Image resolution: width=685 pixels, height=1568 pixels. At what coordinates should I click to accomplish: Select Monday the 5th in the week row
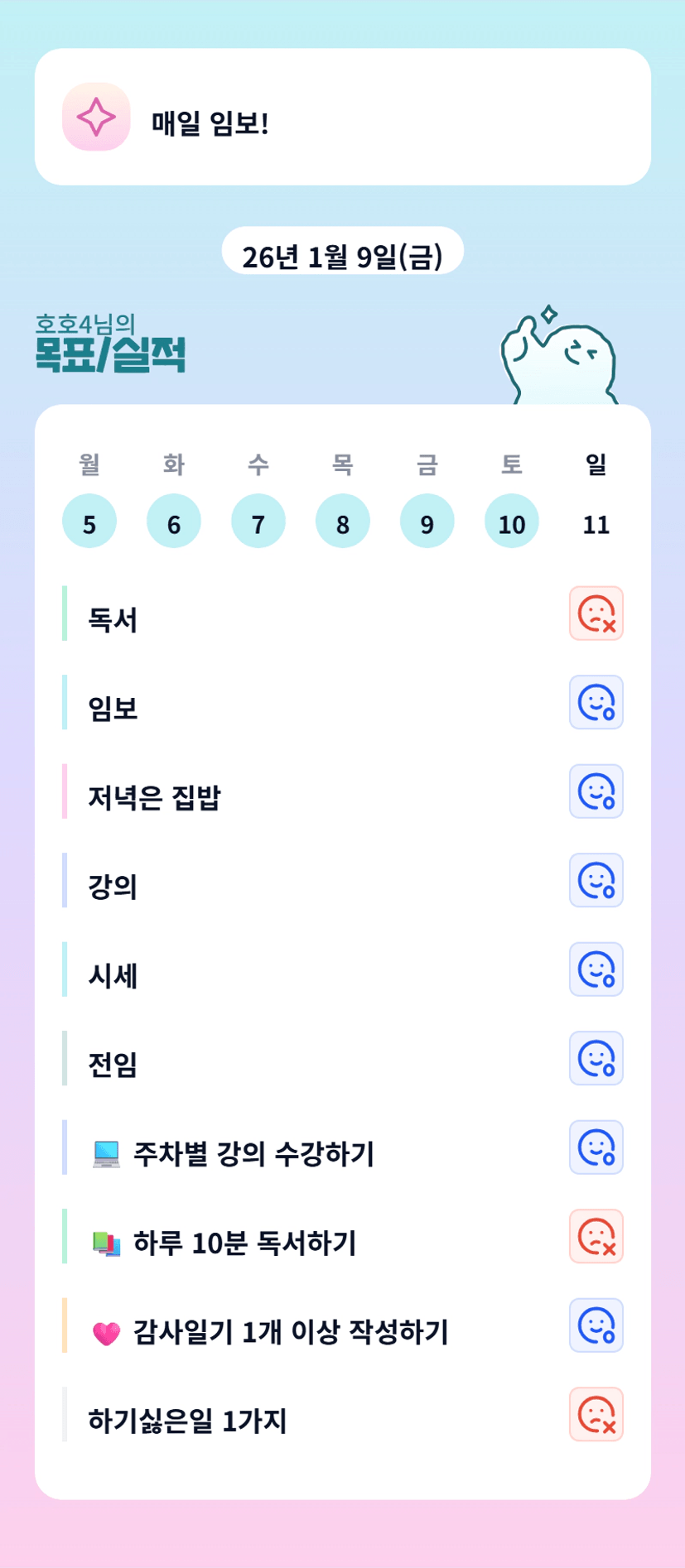click(x=89, y=522)
